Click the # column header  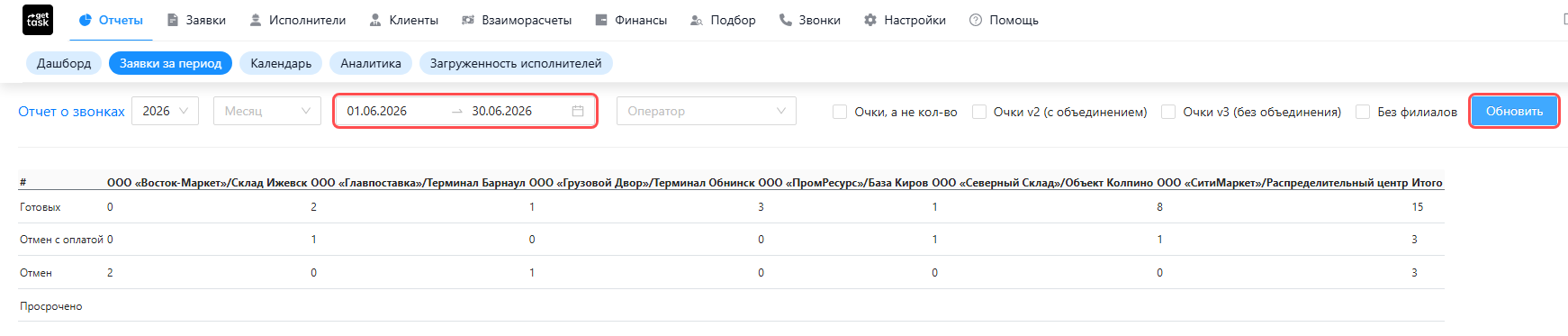click(23, 183)
